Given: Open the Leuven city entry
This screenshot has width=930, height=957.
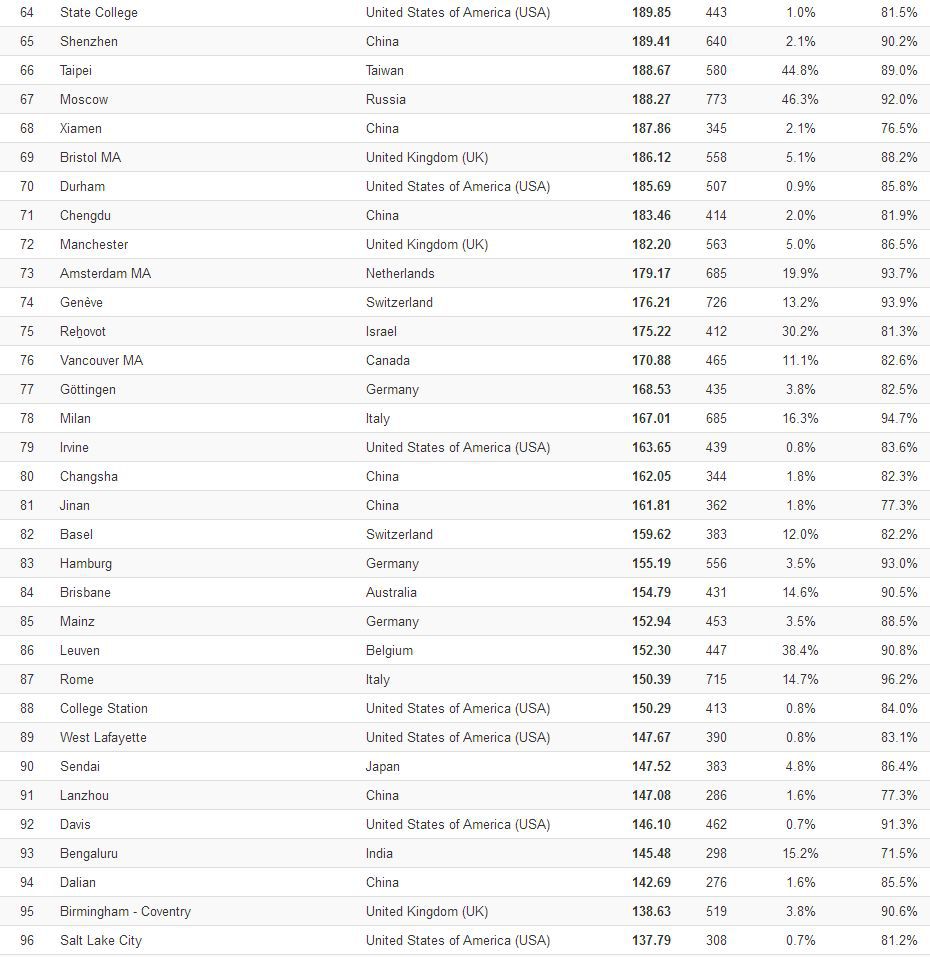Looking at the screenshot, I should click(79, 651).
